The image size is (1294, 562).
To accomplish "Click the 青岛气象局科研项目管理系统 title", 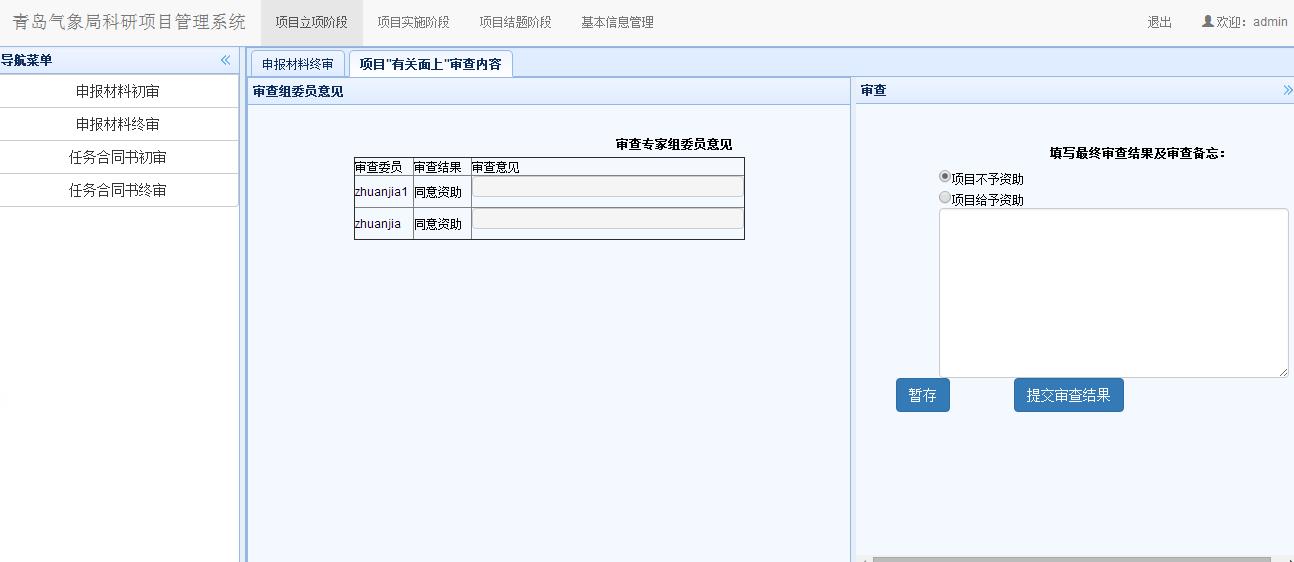I will pyautogui.click(x=129, y=22).
